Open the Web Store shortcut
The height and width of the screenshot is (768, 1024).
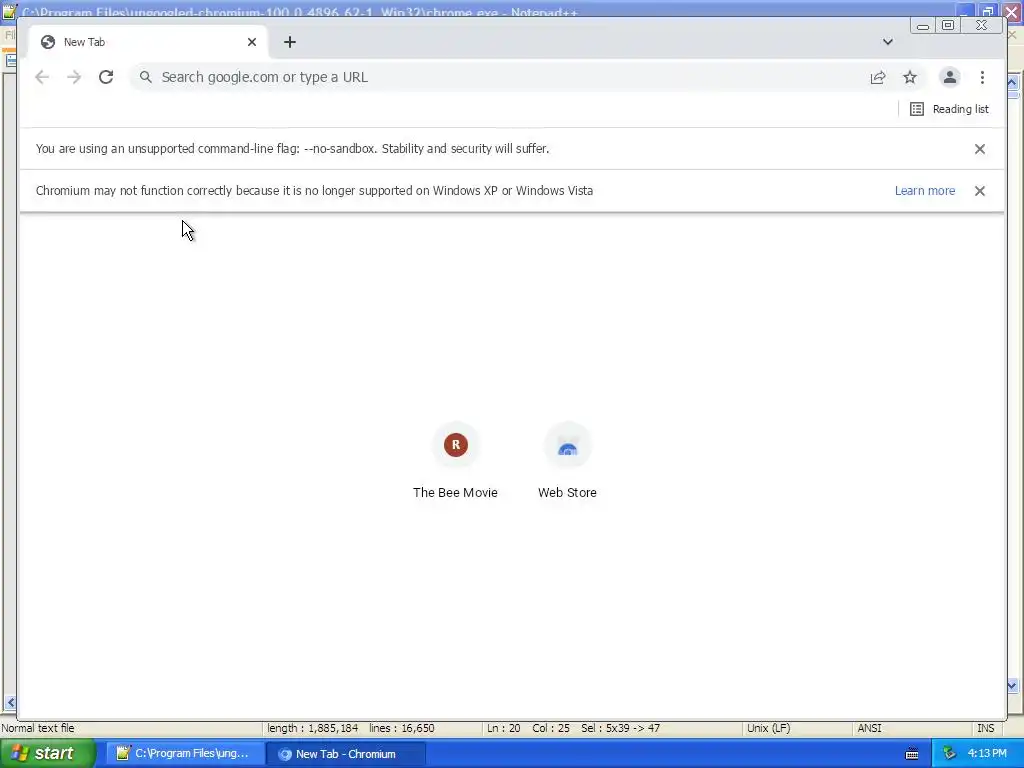[x=568, y=461]
